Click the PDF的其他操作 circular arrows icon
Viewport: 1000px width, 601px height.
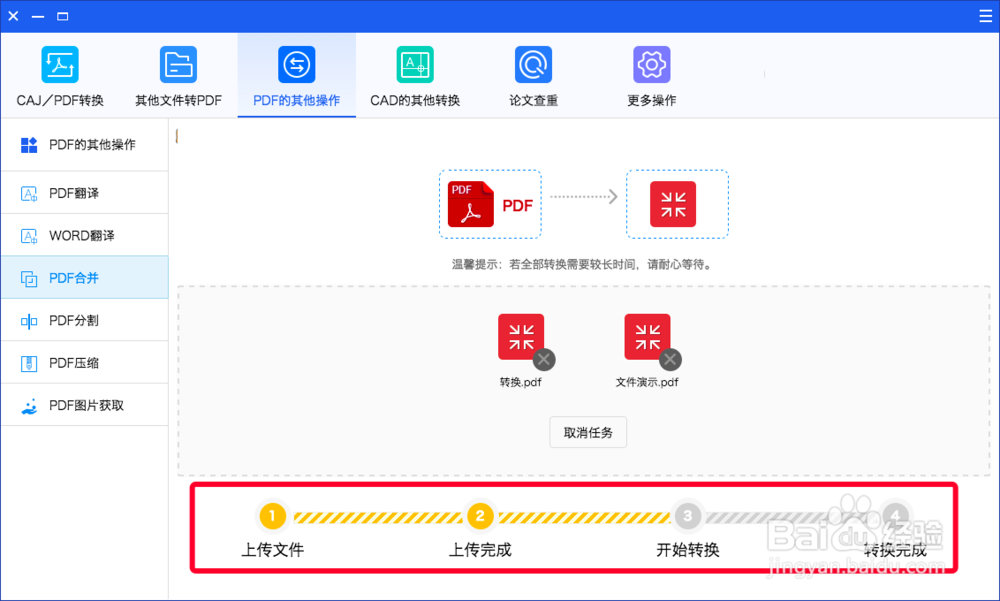click(296, 63)
